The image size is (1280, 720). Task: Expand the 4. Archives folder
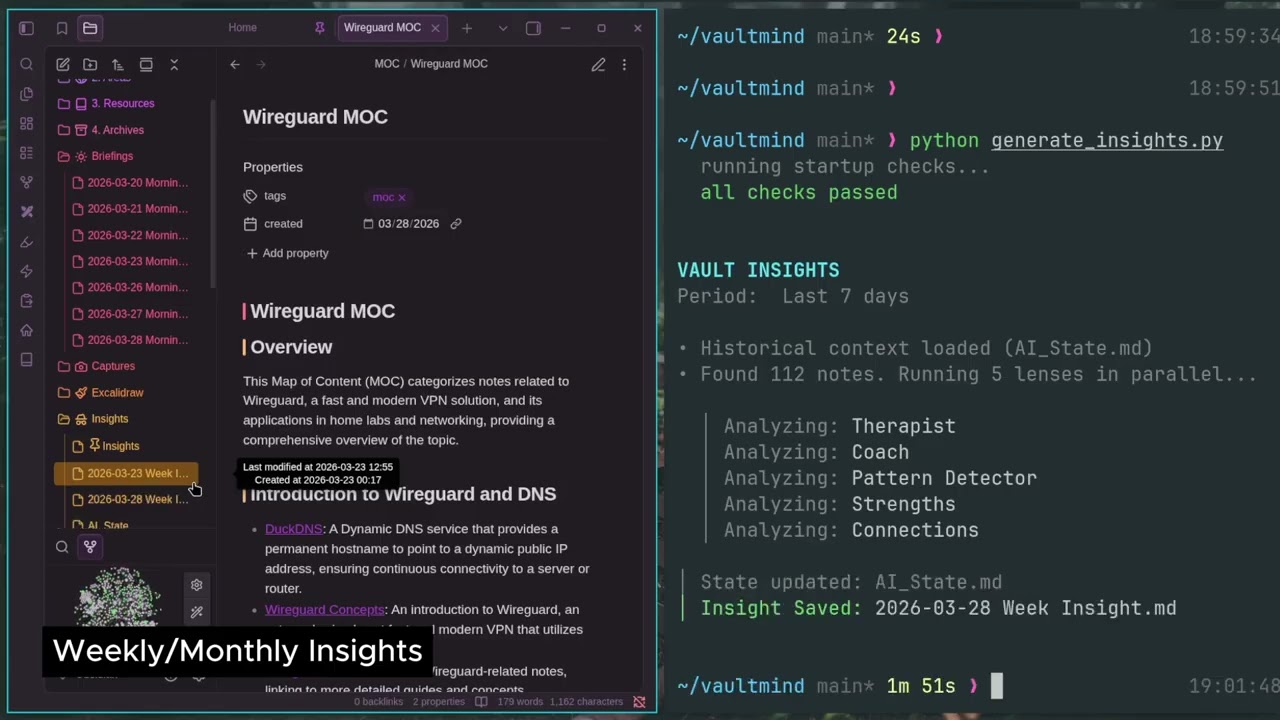118,130
